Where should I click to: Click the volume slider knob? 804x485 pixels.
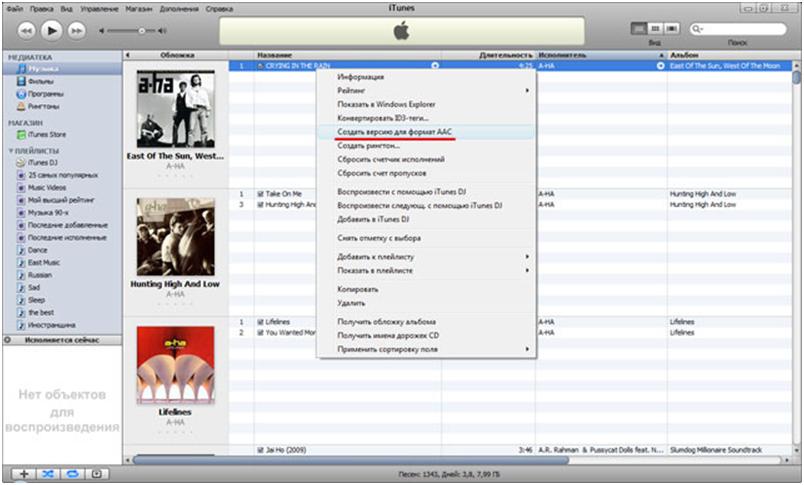(143, 31)
